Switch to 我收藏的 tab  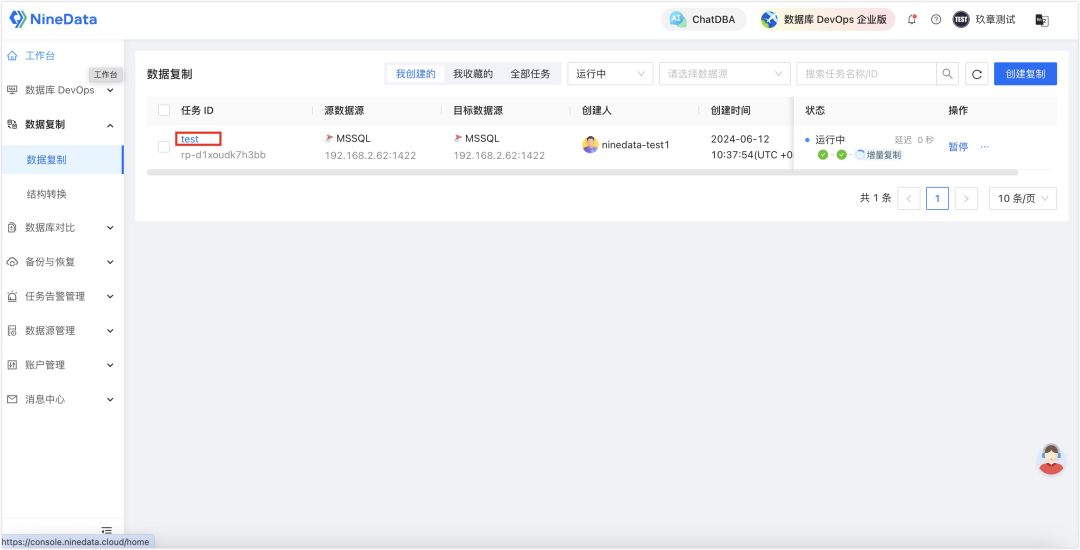point(473,74)
